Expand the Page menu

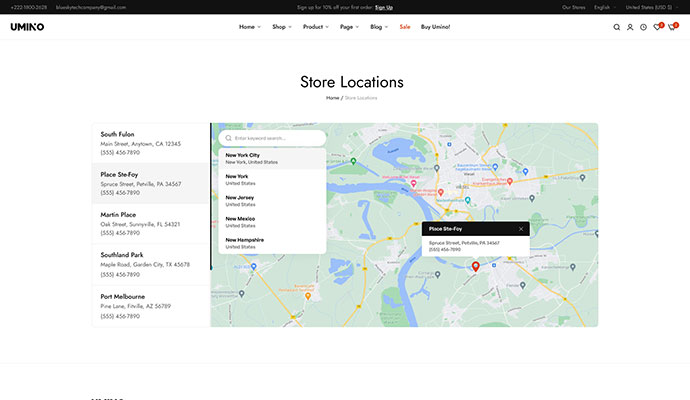coord(349,27)
